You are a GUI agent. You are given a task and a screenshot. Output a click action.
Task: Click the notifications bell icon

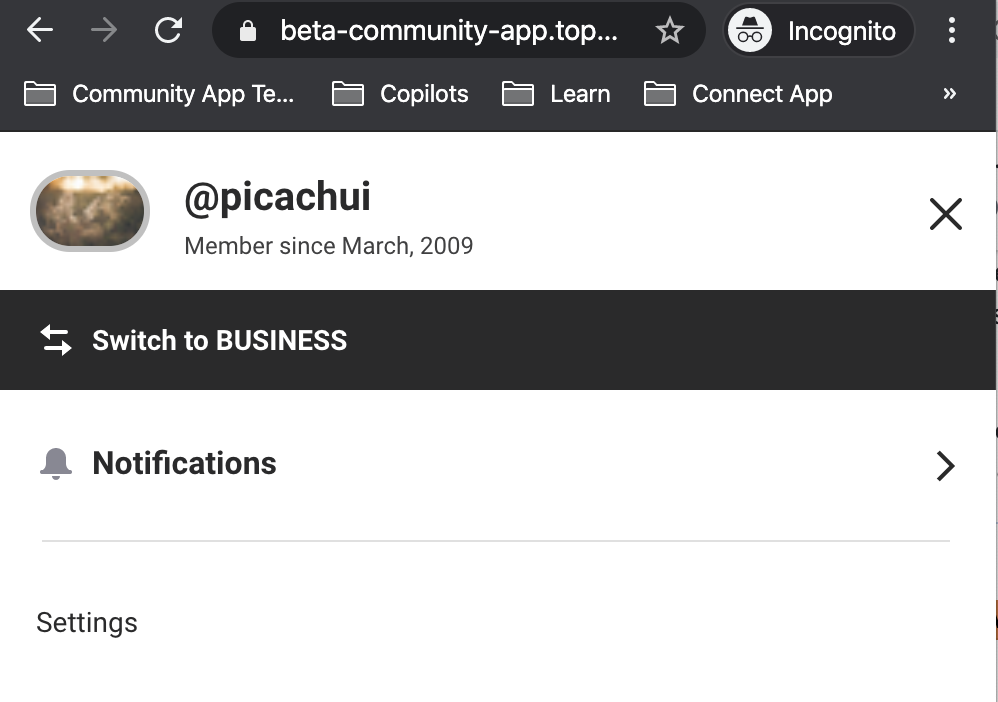click(x=56, y=463)
